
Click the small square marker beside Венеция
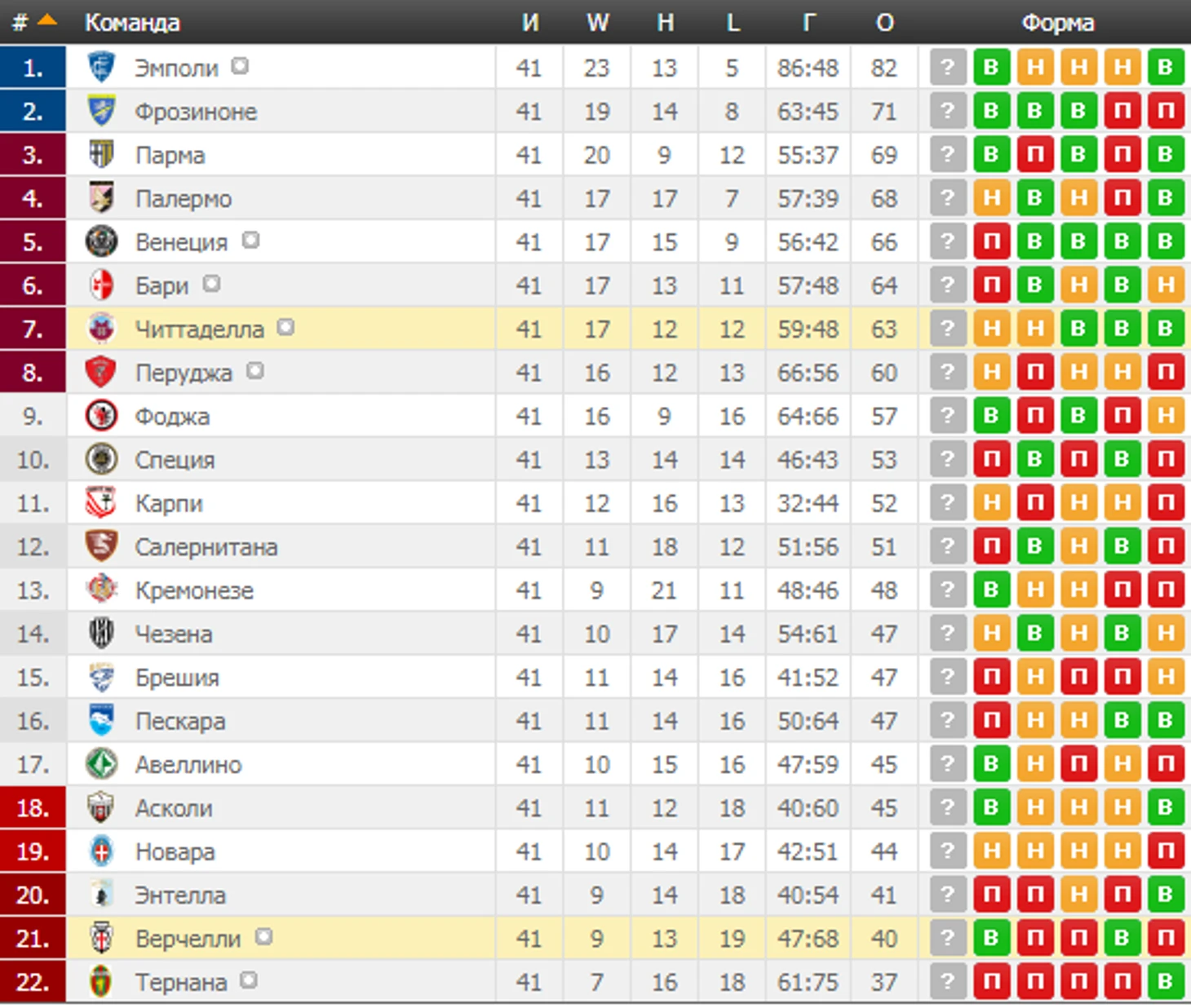251,240
